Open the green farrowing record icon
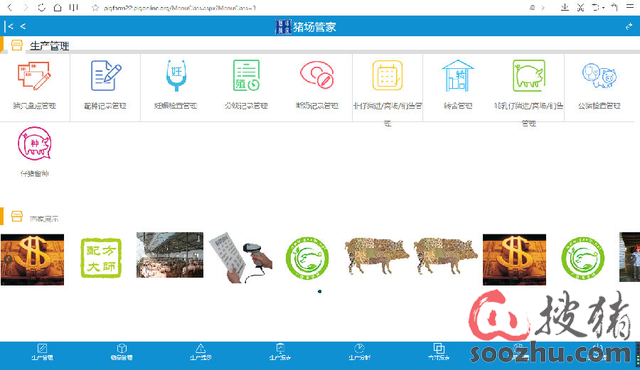Image resolution: width=640 pixels, height=370 pixels. tap(247, 75)
